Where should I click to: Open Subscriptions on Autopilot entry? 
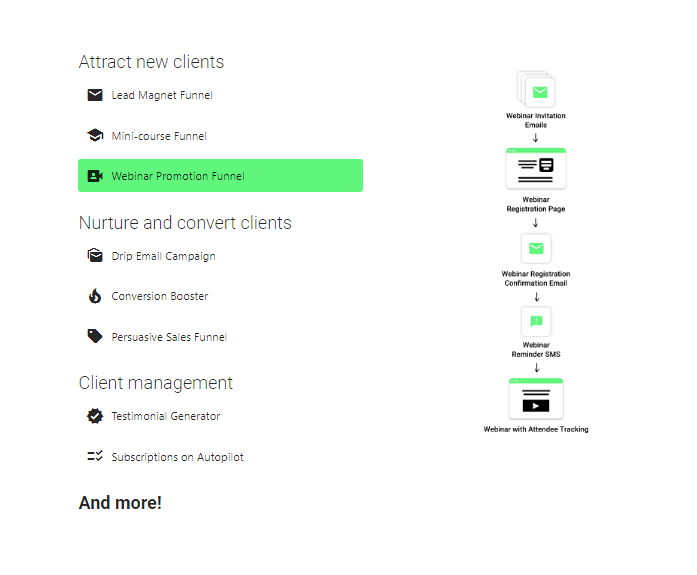tap(177, 457)
